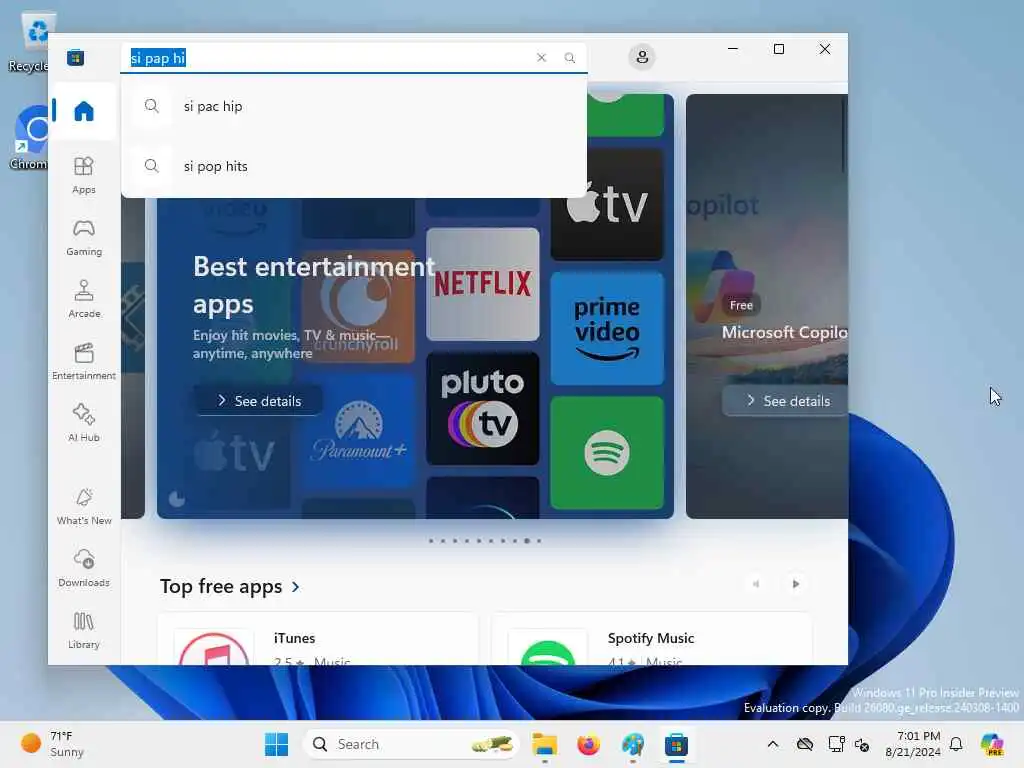Open the Chrome desktop shortcut
This screenshot has width=1024, height=768.
click(29, 138)
